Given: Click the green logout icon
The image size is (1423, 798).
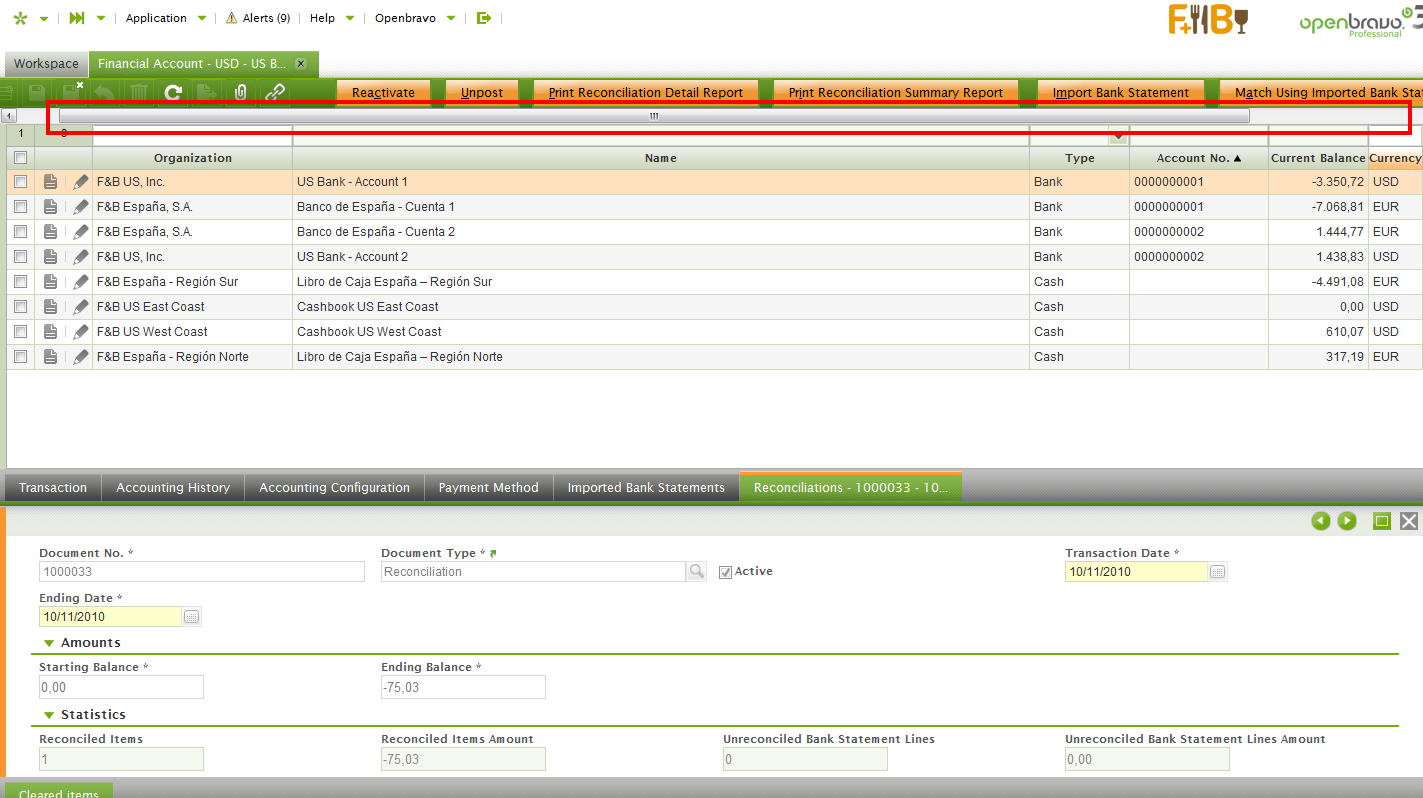Looking at the screenshot, I should [x=484, y=18].
